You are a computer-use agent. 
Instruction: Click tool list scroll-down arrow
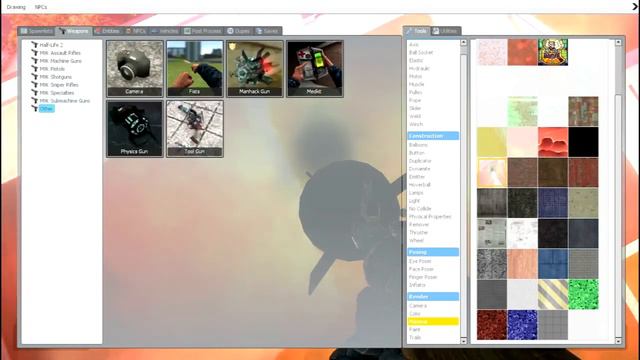tap(464, 340)
